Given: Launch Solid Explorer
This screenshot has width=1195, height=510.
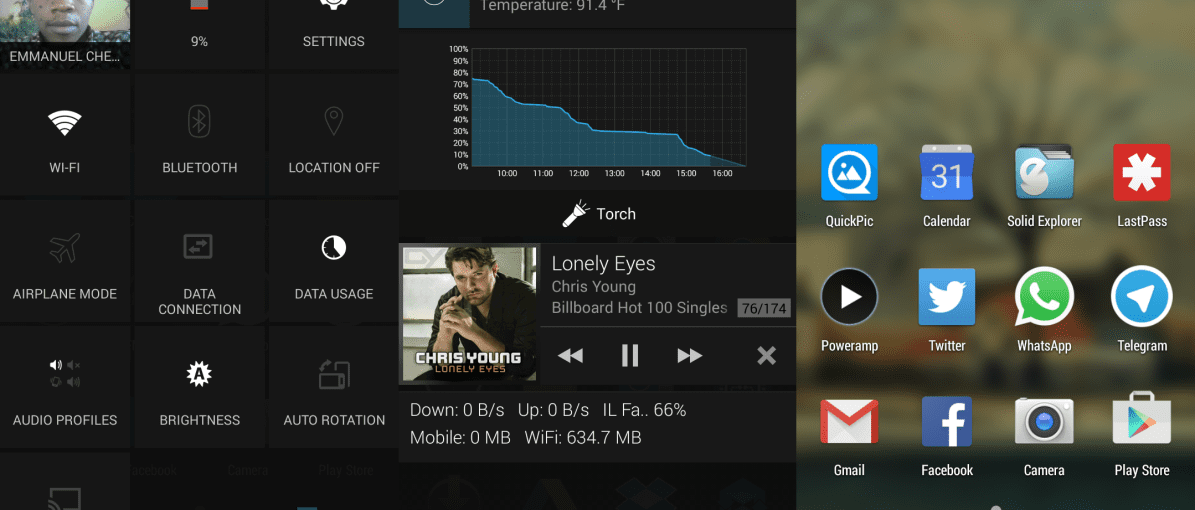Looking at the screenshot, I should tap(1044, 172).
